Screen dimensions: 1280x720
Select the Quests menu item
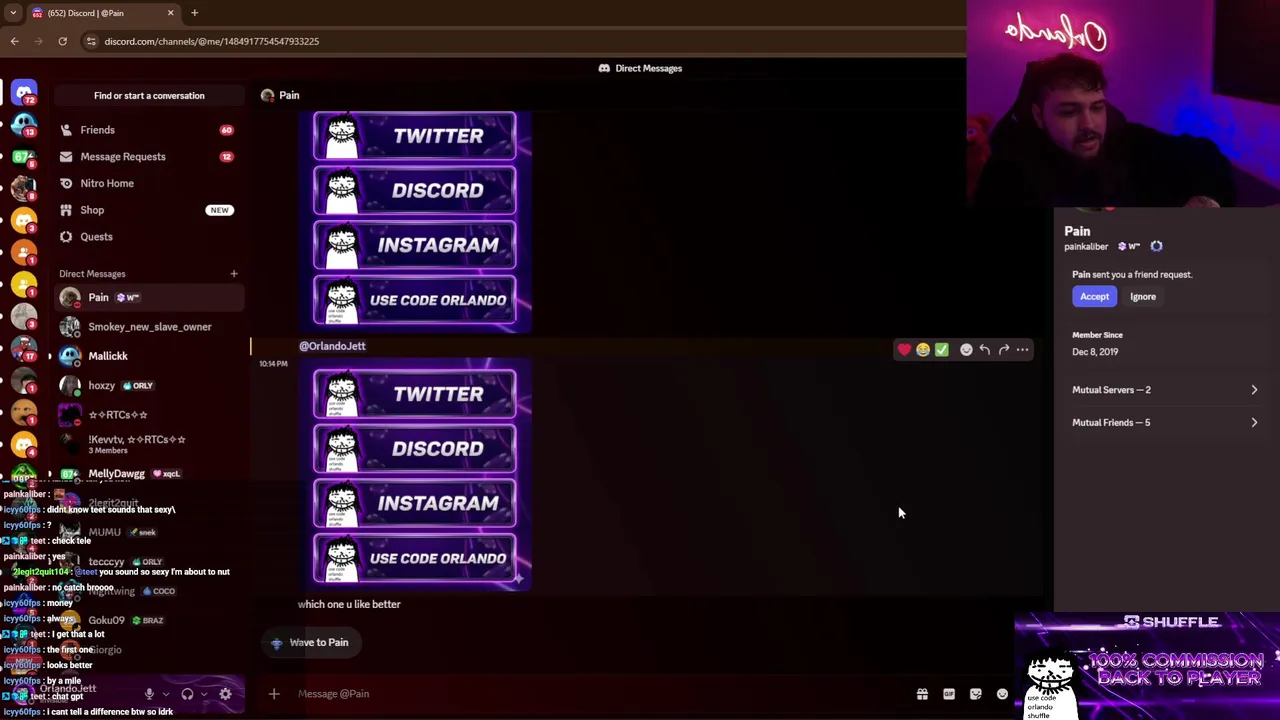pyautogui.click(x=149, y=237)
